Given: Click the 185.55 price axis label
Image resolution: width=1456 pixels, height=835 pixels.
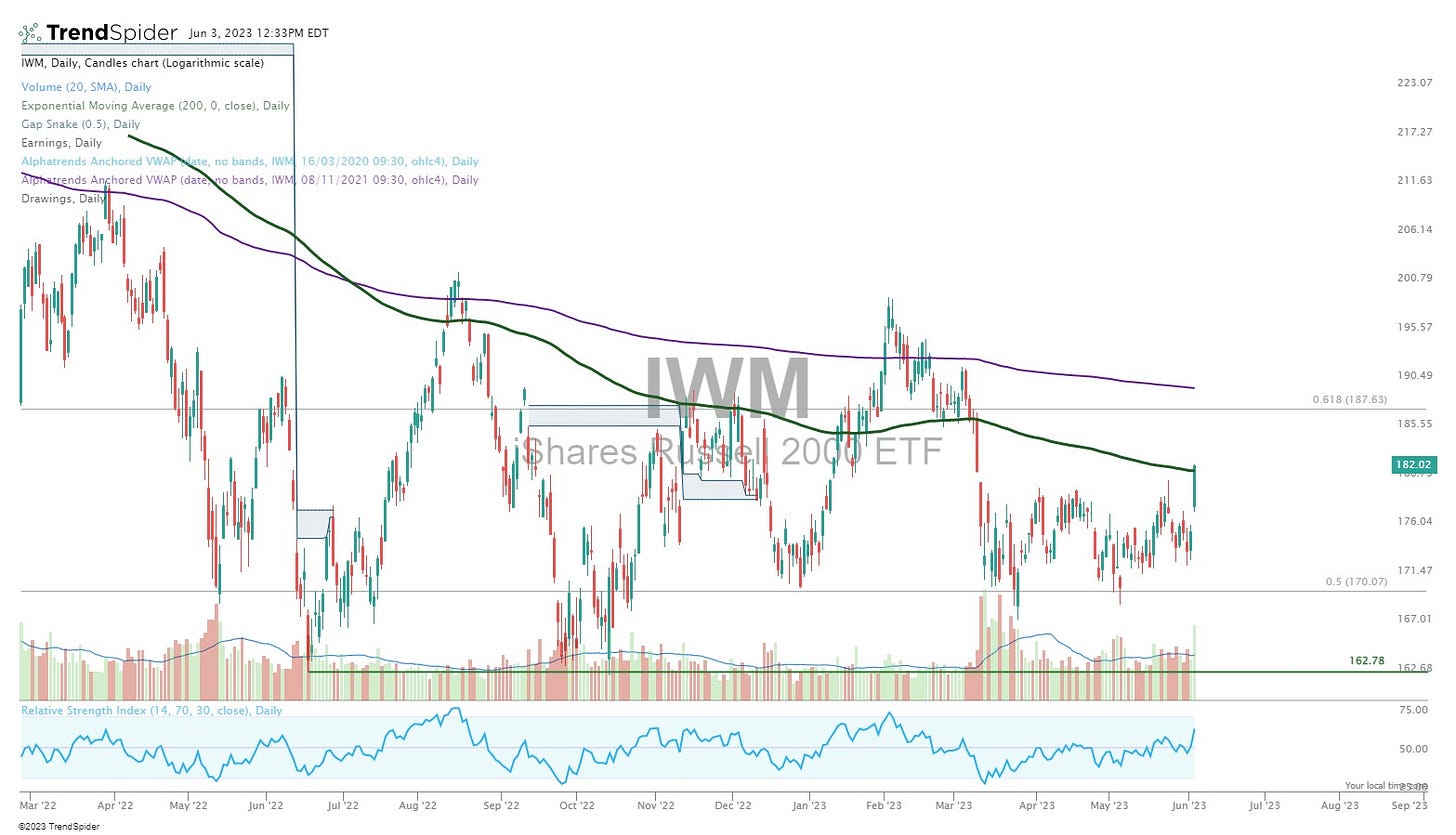Looking at the screenshot, I should (1415, 424).
